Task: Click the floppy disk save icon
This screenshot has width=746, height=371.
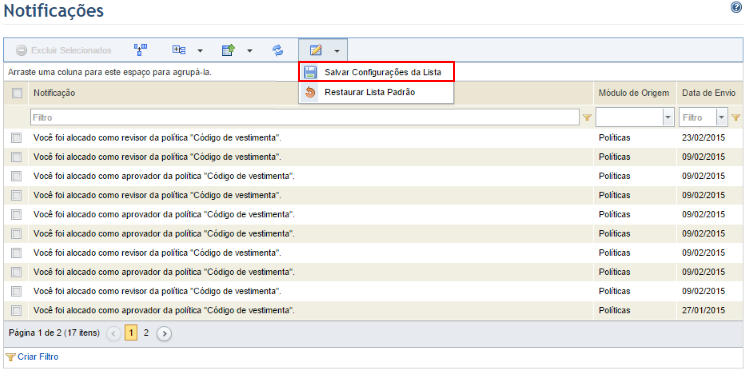Action: point(311,72)
